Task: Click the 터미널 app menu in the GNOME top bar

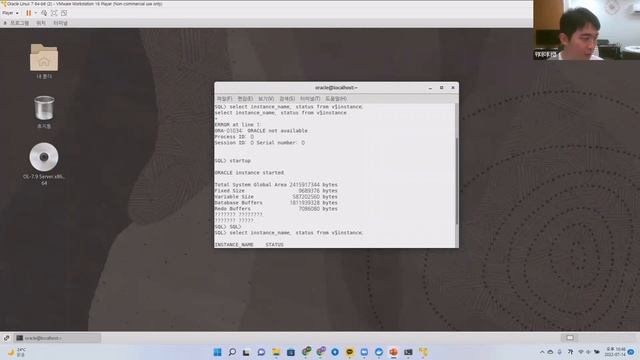Action: click(x=60, y=23)
